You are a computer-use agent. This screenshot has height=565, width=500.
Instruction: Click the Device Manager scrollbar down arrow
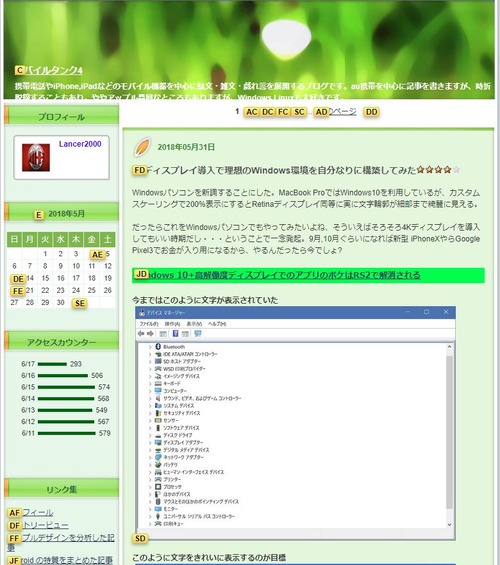click(449, 525)
